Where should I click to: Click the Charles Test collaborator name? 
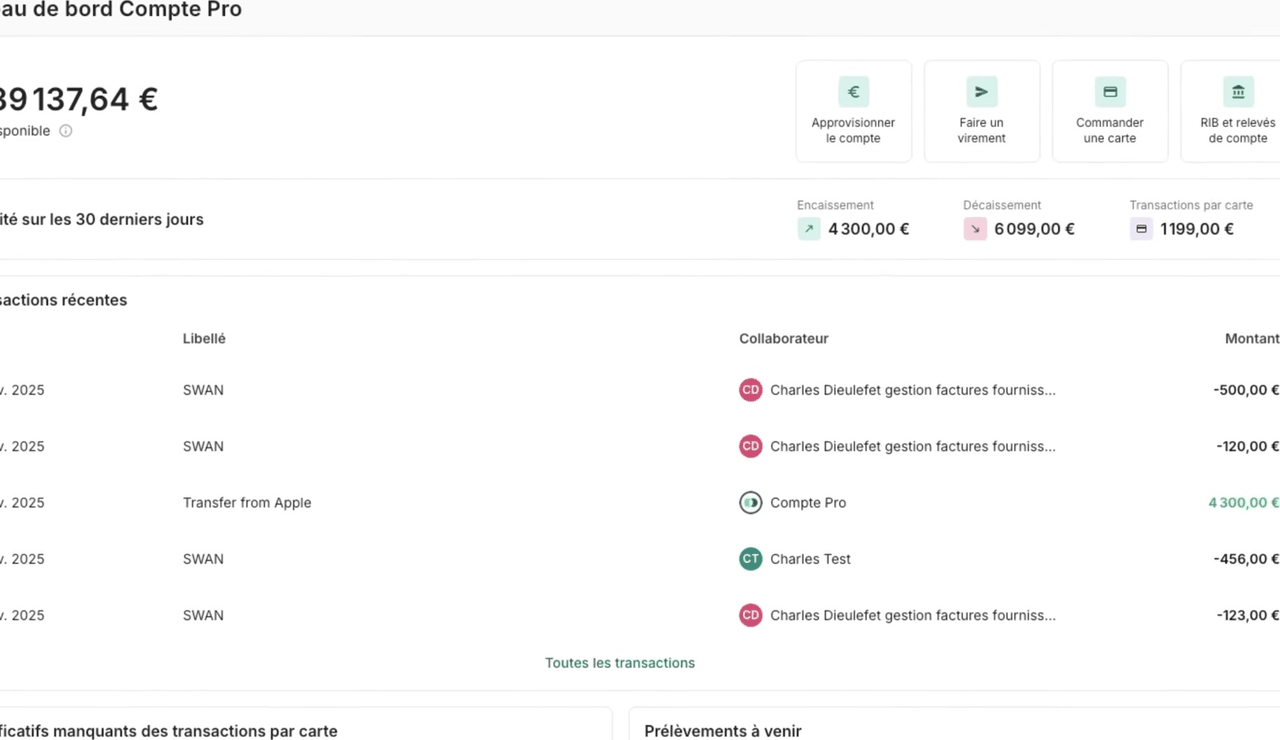(810, 559)
